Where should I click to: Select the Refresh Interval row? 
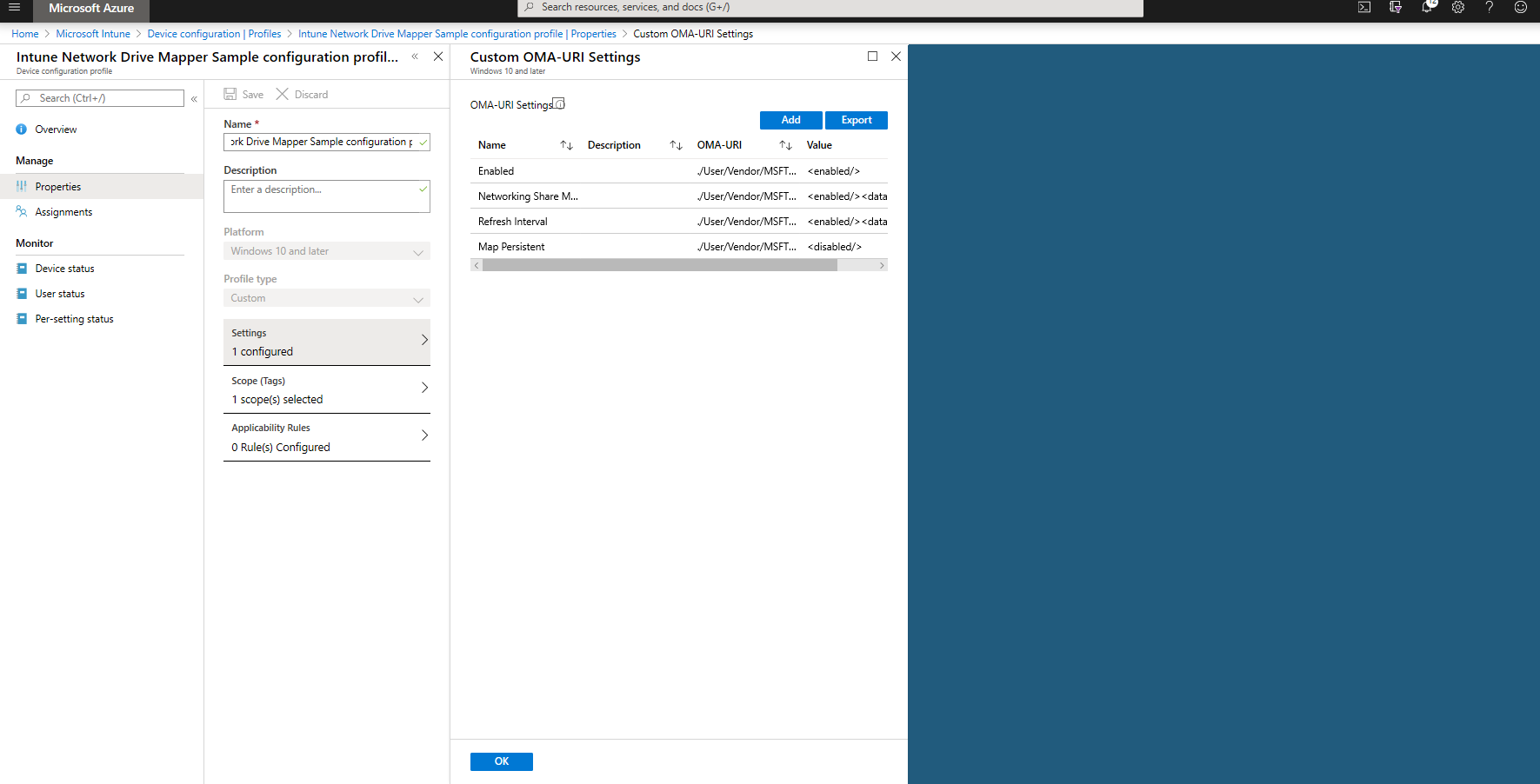click(679, 222)
